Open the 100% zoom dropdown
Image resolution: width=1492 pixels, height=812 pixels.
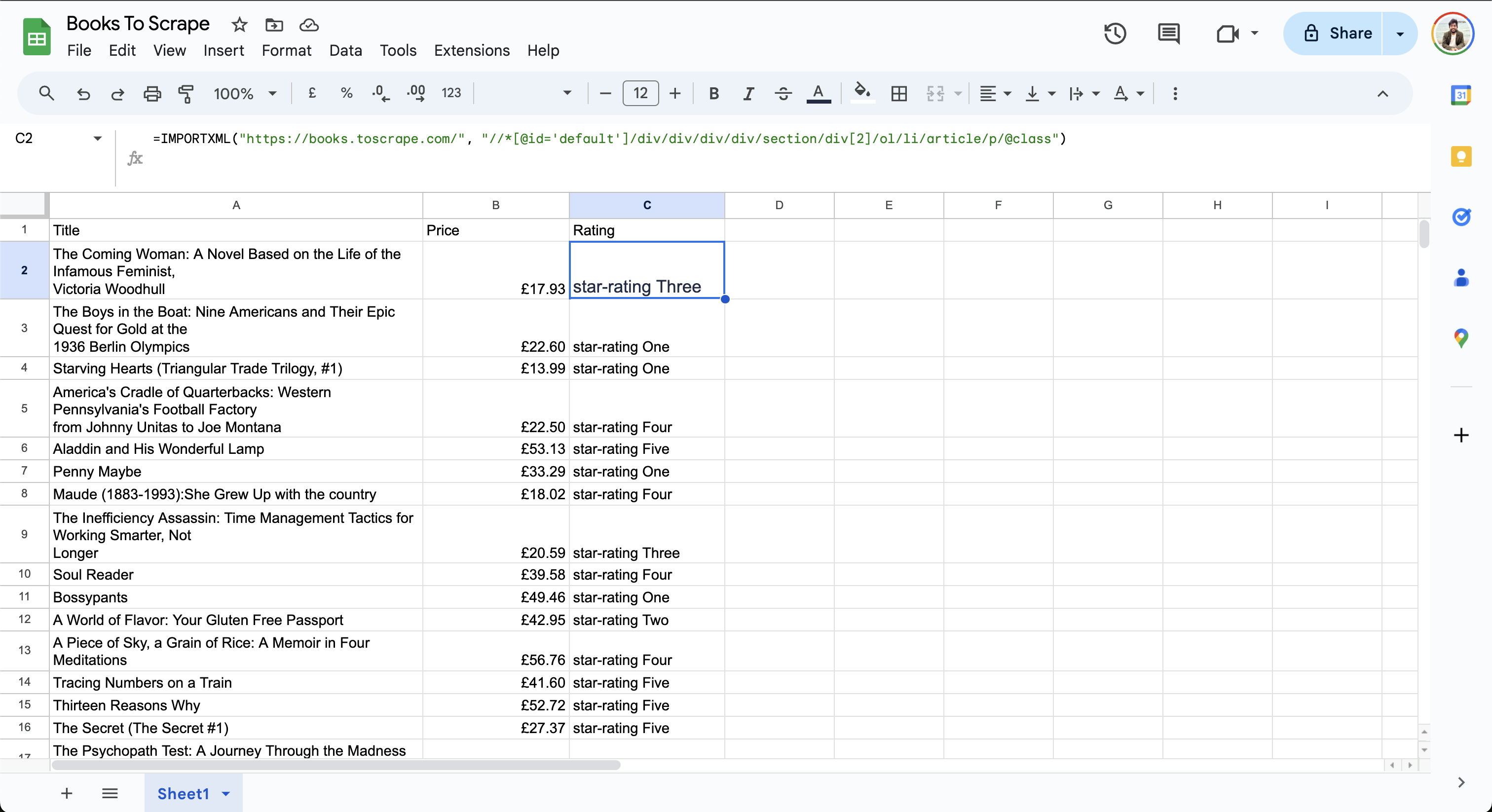(245, 93)
